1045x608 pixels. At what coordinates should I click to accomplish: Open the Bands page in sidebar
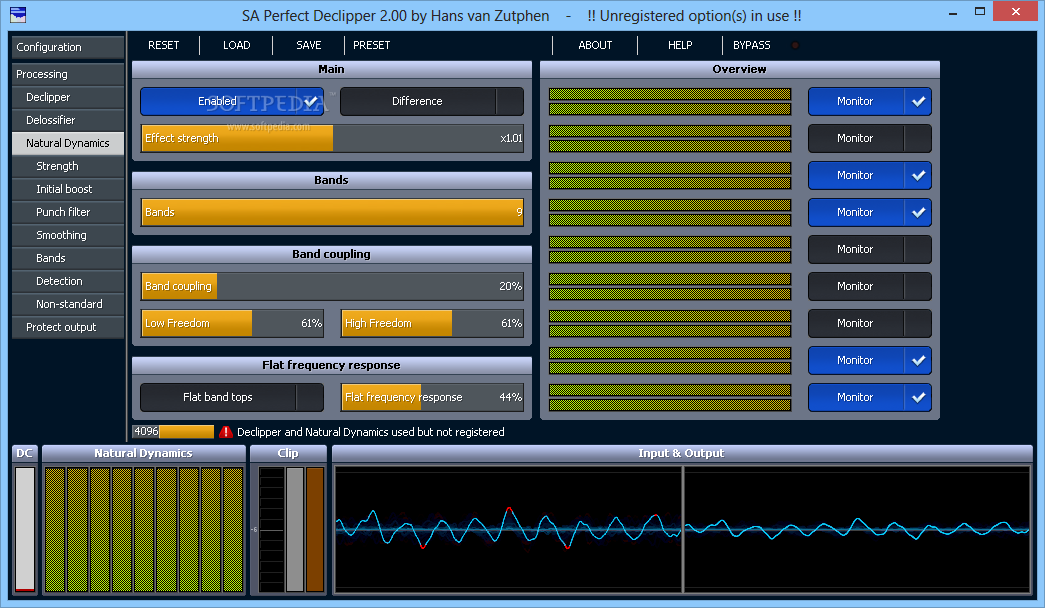click(68, 258)
